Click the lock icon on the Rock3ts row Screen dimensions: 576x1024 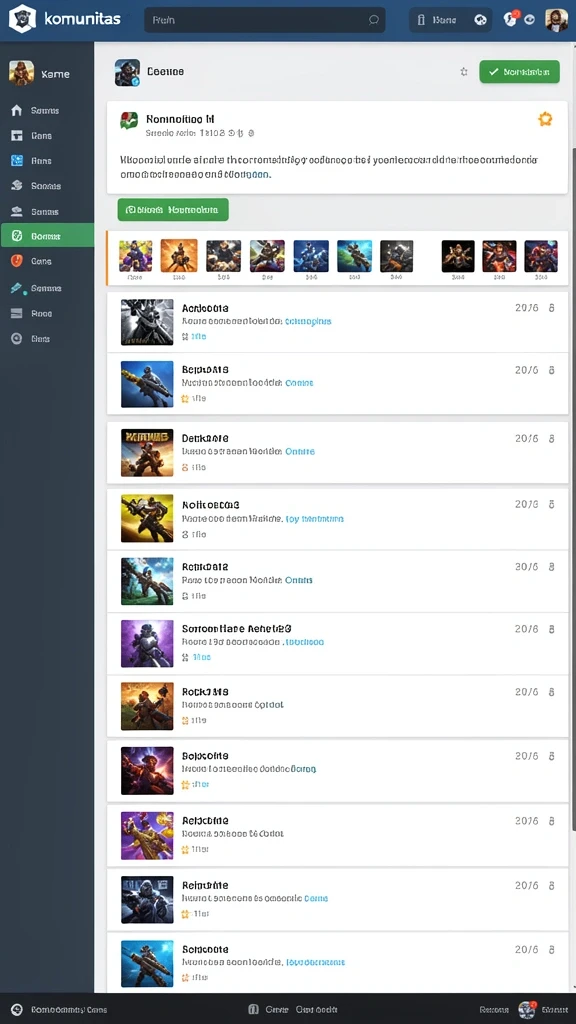click(551, 692)
